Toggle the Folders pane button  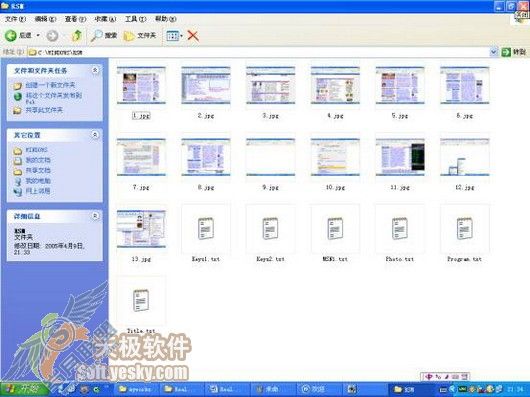(x=140, y=35)
